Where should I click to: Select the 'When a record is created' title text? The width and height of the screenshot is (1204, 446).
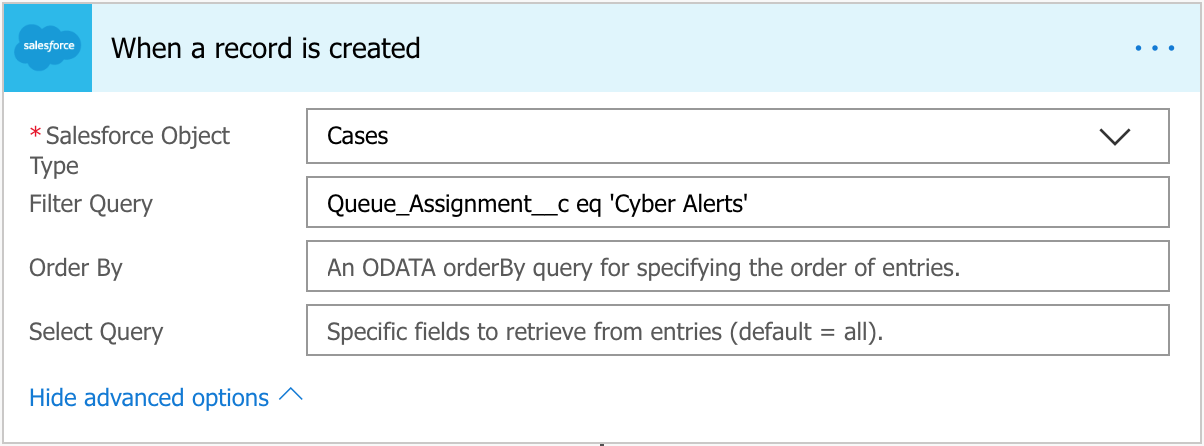tap(265, 48)
